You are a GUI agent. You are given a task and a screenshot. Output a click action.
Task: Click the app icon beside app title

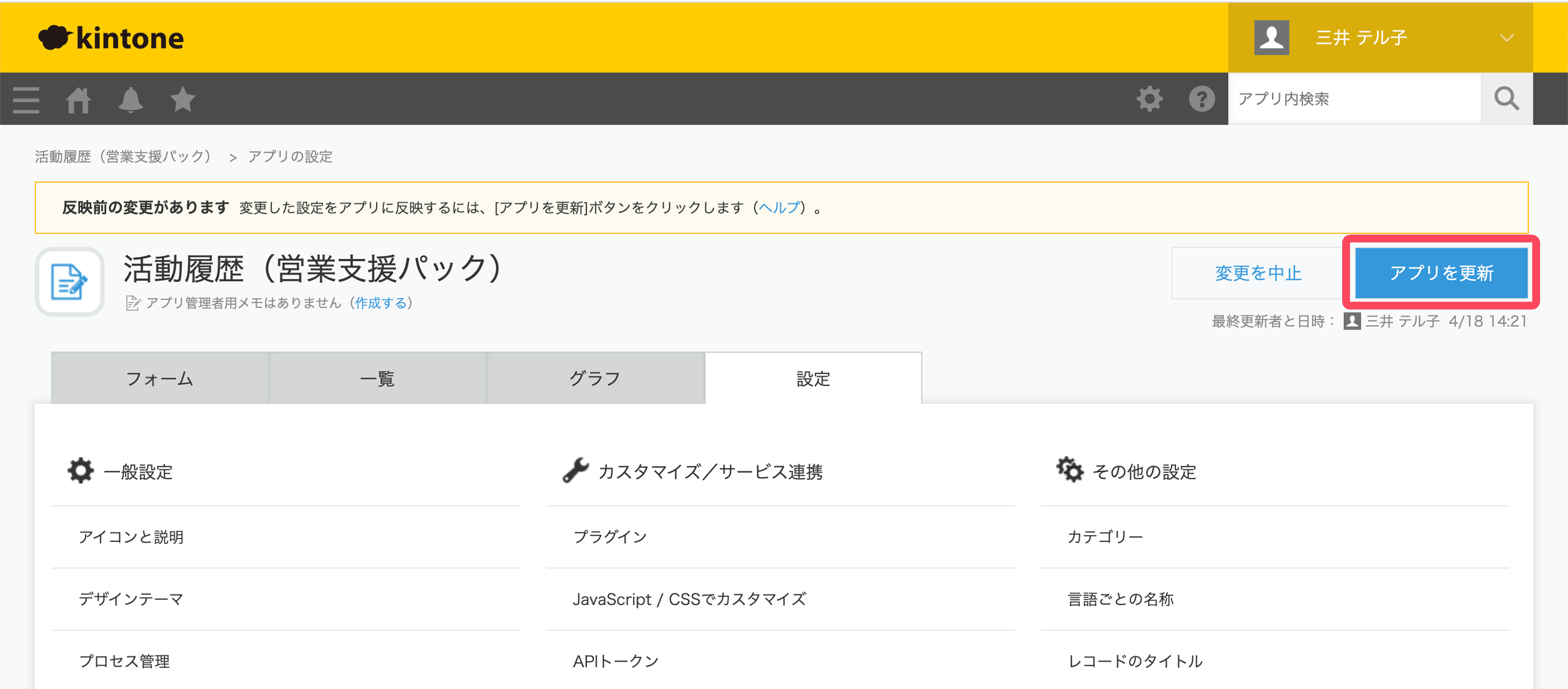[69, 281]
